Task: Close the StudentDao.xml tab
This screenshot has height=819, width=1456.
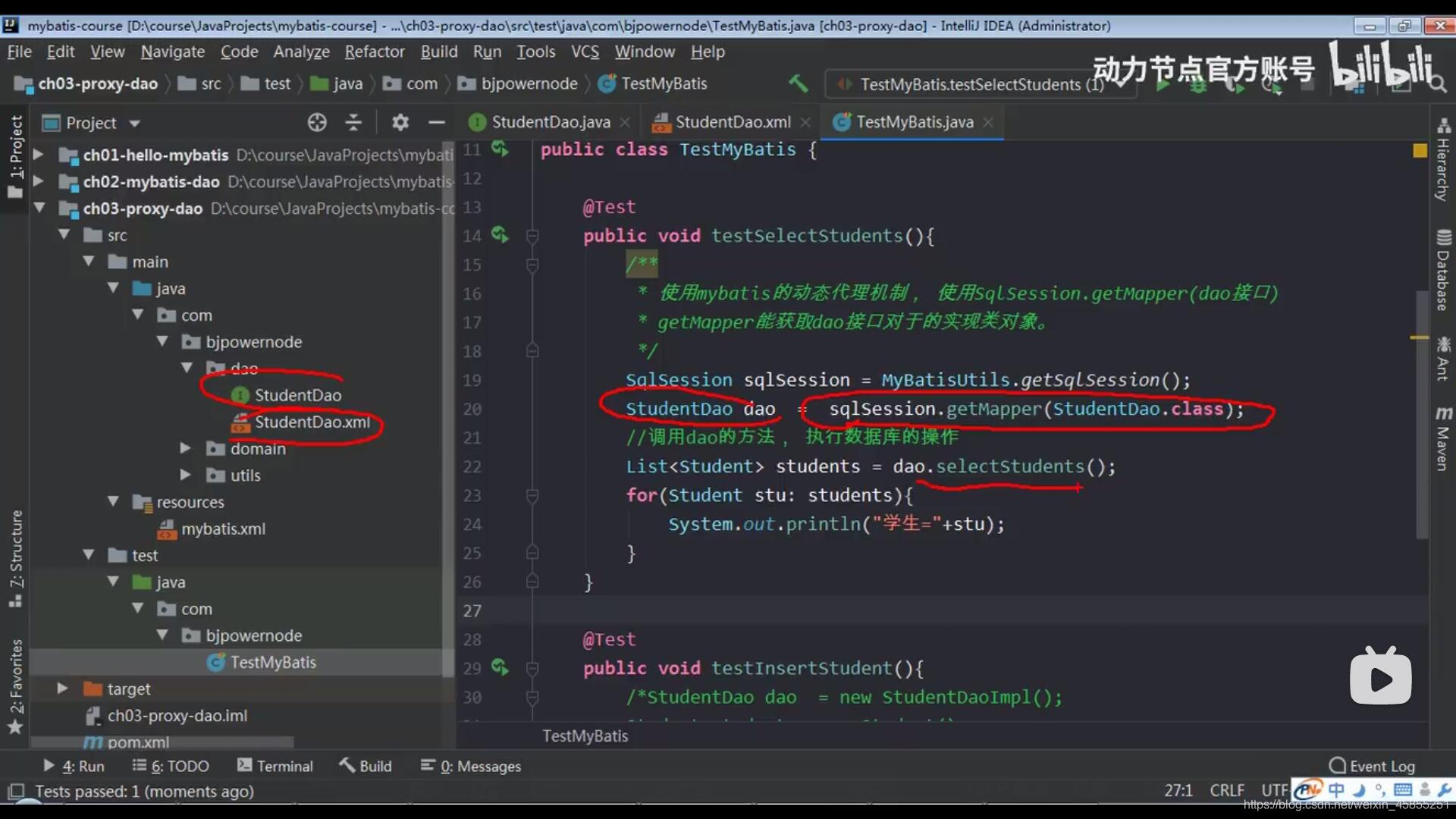Action: (805, 122)
